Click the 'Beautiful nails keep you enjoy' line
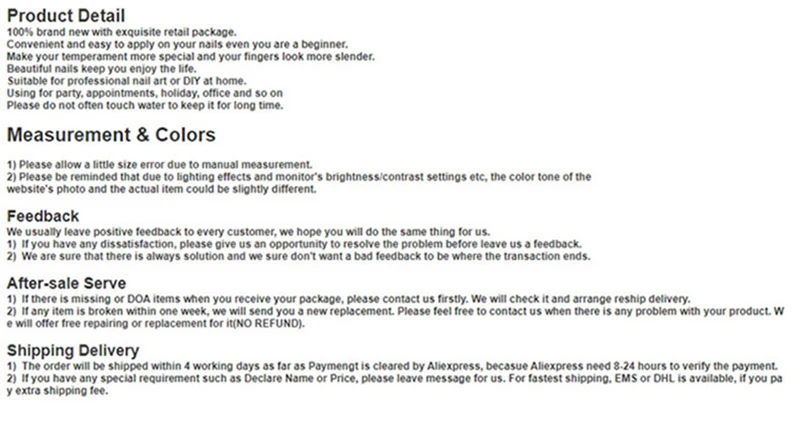800x422 pixels. [102, 69]
